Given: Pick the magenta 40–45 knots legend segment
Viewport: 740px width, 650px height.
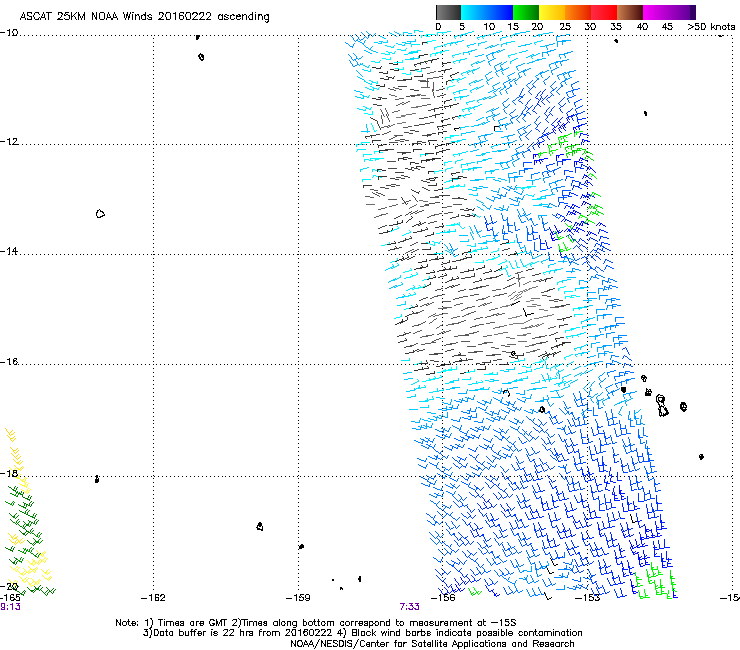Looking at the screenshot, I should [x=656, y=12].
